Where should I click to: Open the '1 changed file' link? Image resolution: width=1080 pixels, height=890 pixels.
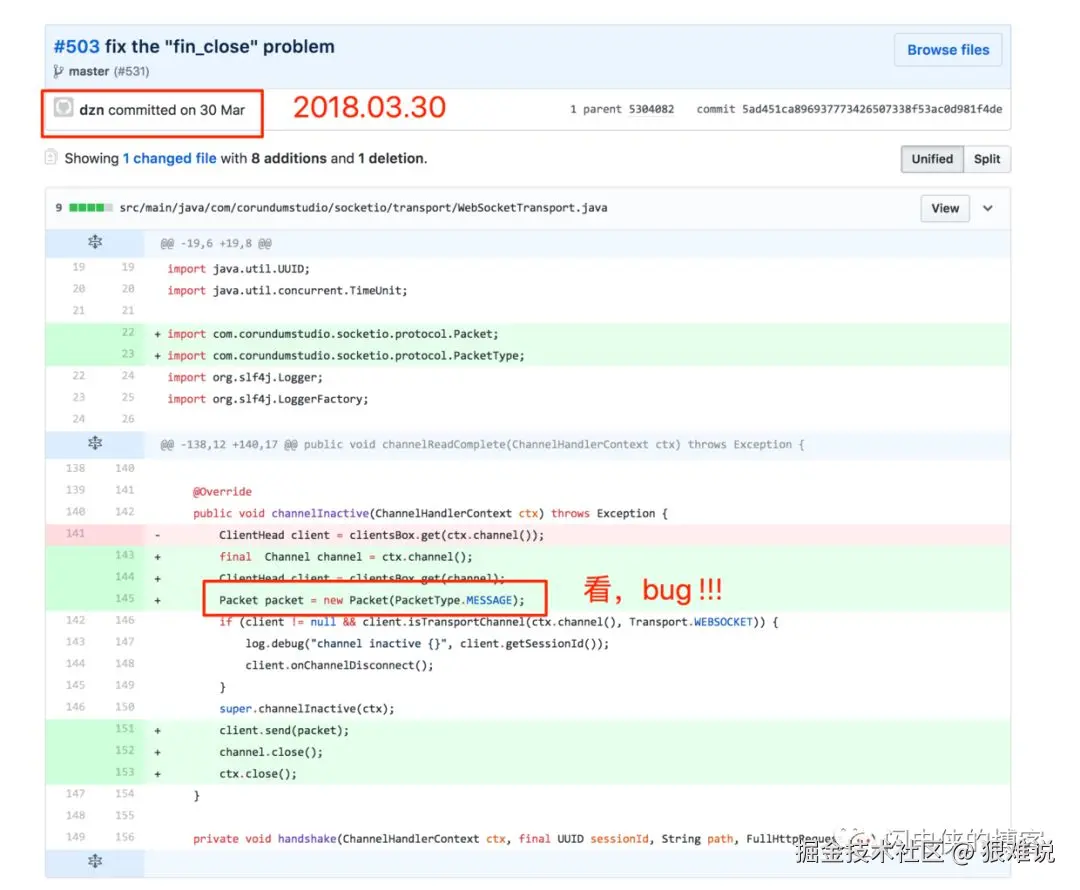pyautogui.click(x=169, y=158)
